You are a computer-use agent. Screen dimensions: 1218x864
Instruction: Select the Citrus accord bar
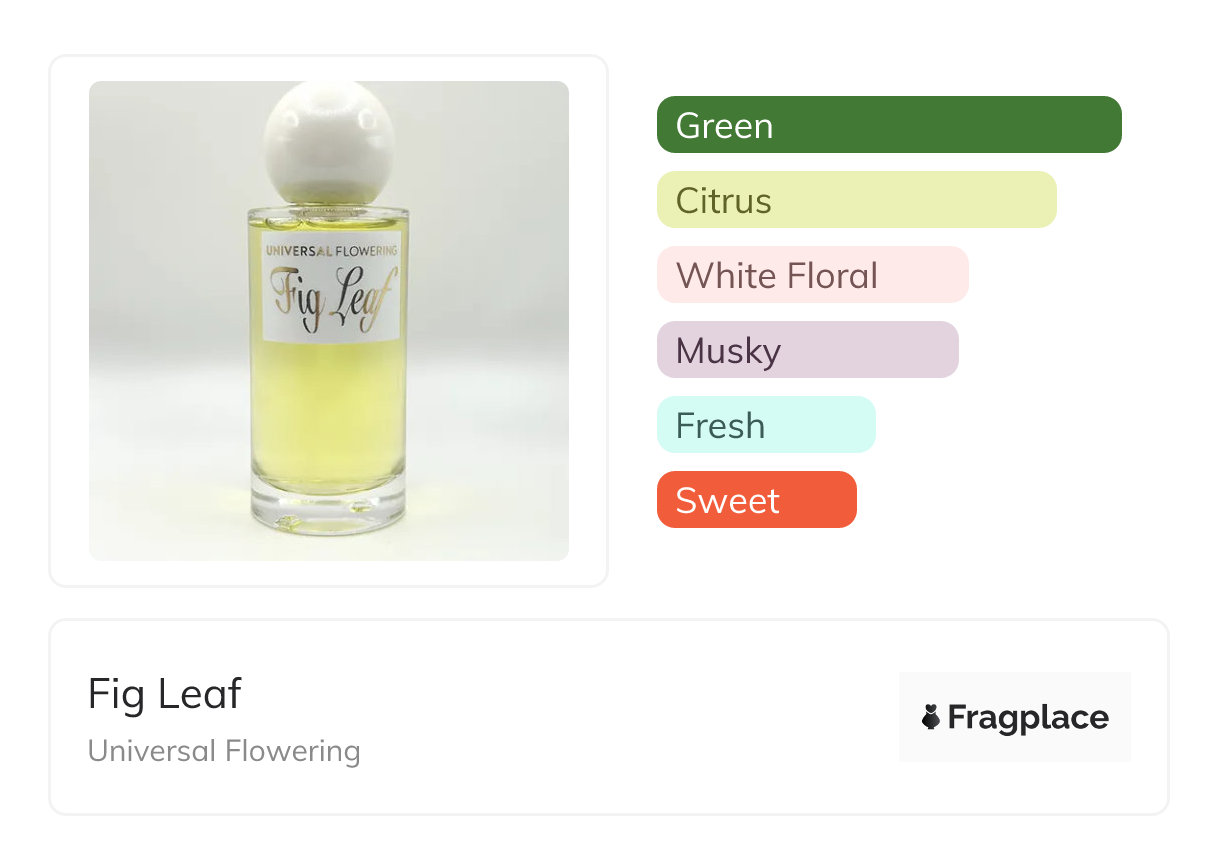856,200
